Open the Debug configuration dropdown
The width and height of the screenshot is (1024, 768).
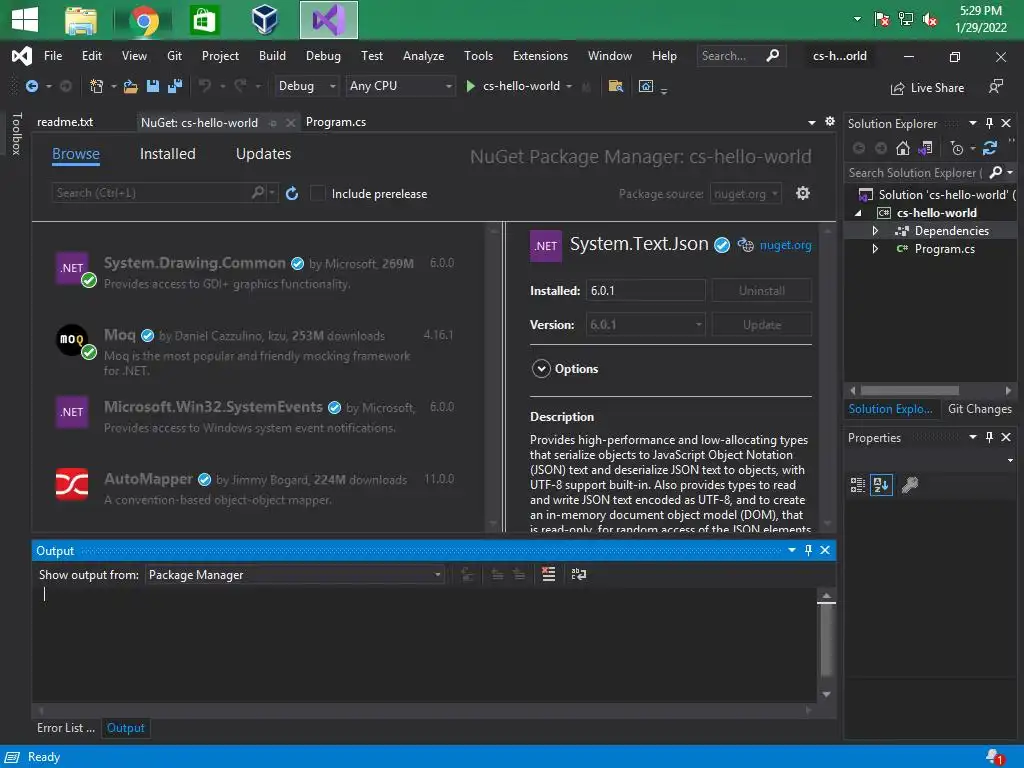306,86
